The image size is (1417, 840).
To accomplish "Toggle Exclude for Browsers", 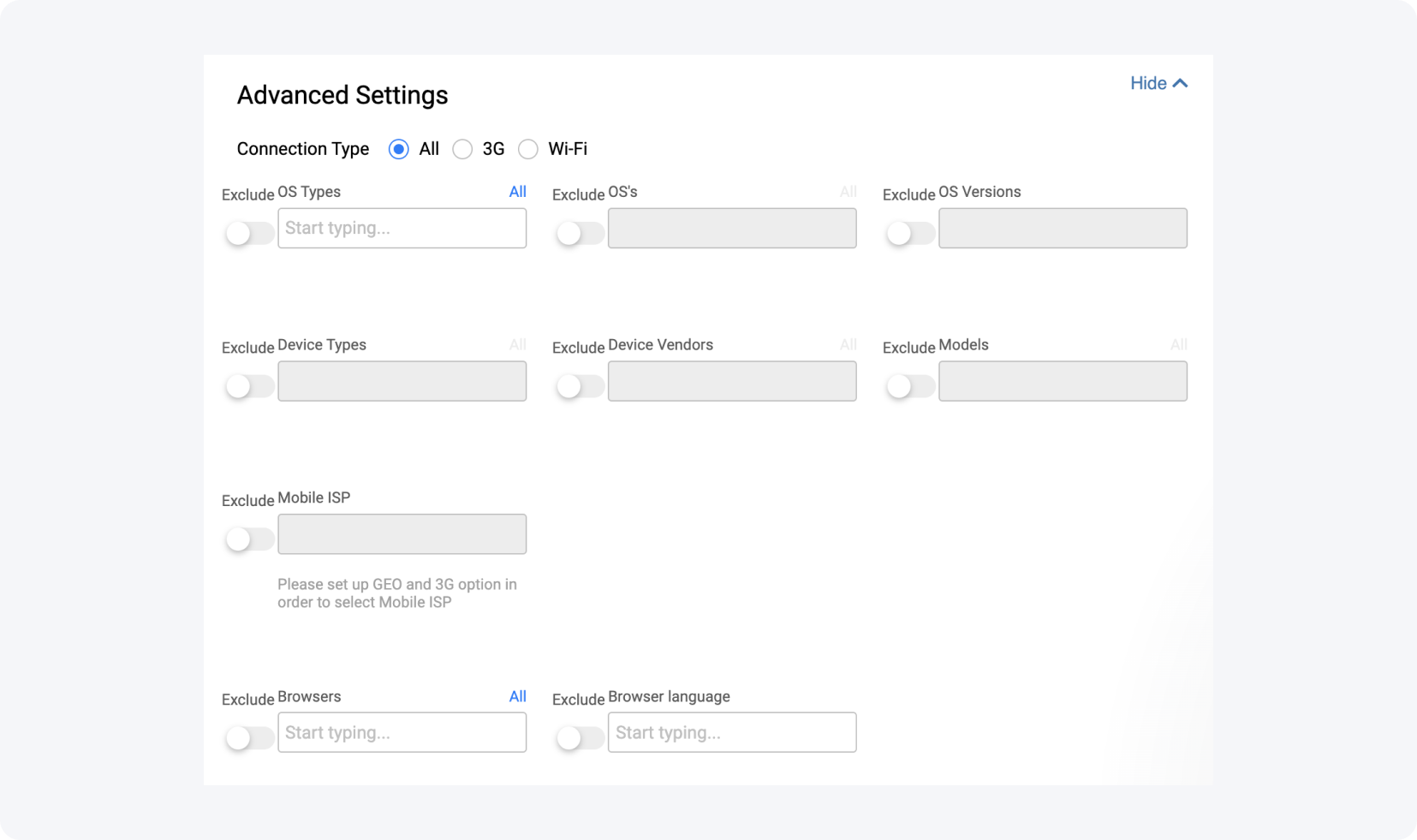I will coord(249,738).
